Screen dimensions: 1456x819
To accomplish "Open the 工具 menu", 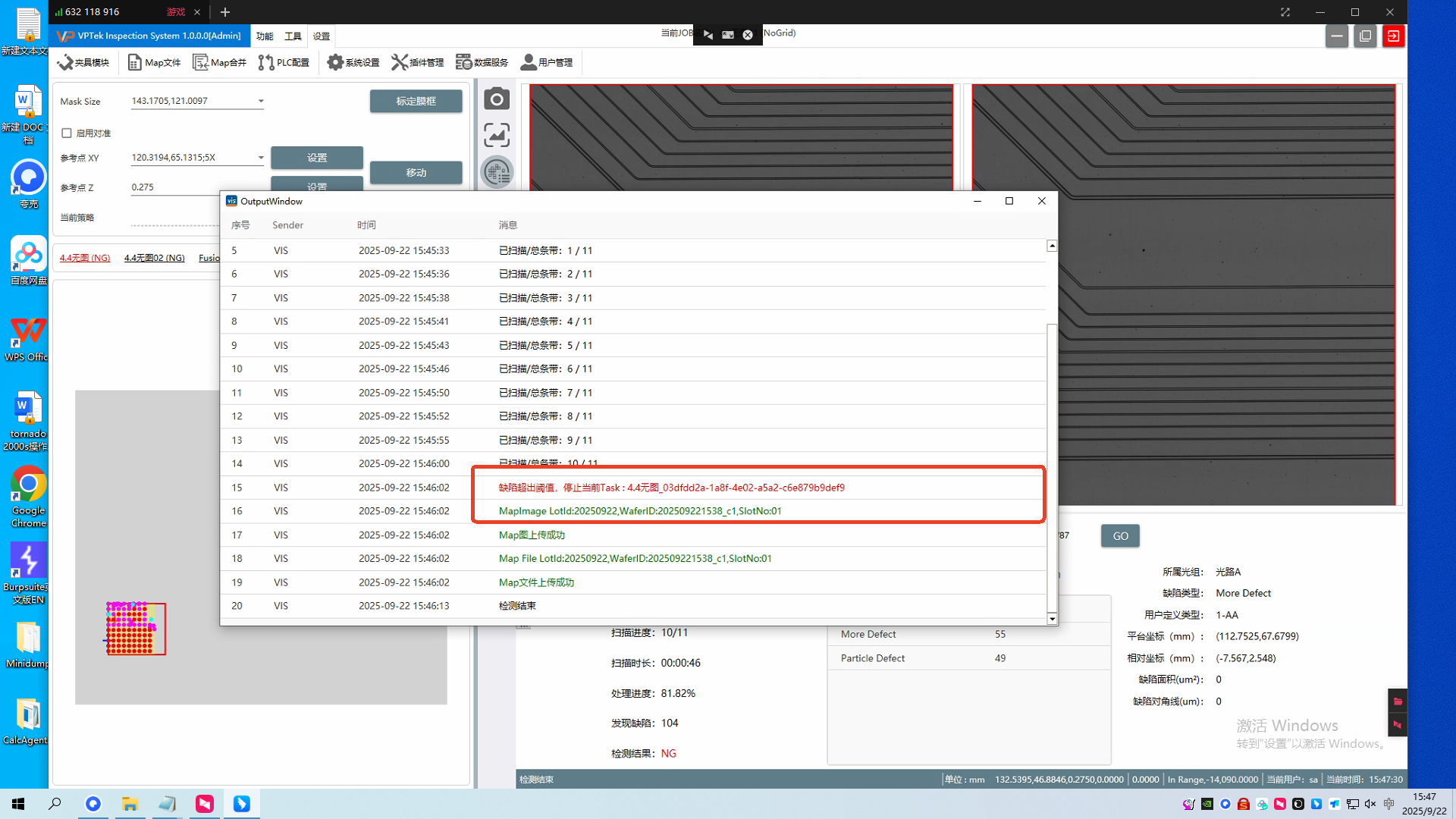I will click(x=293, y=36).
